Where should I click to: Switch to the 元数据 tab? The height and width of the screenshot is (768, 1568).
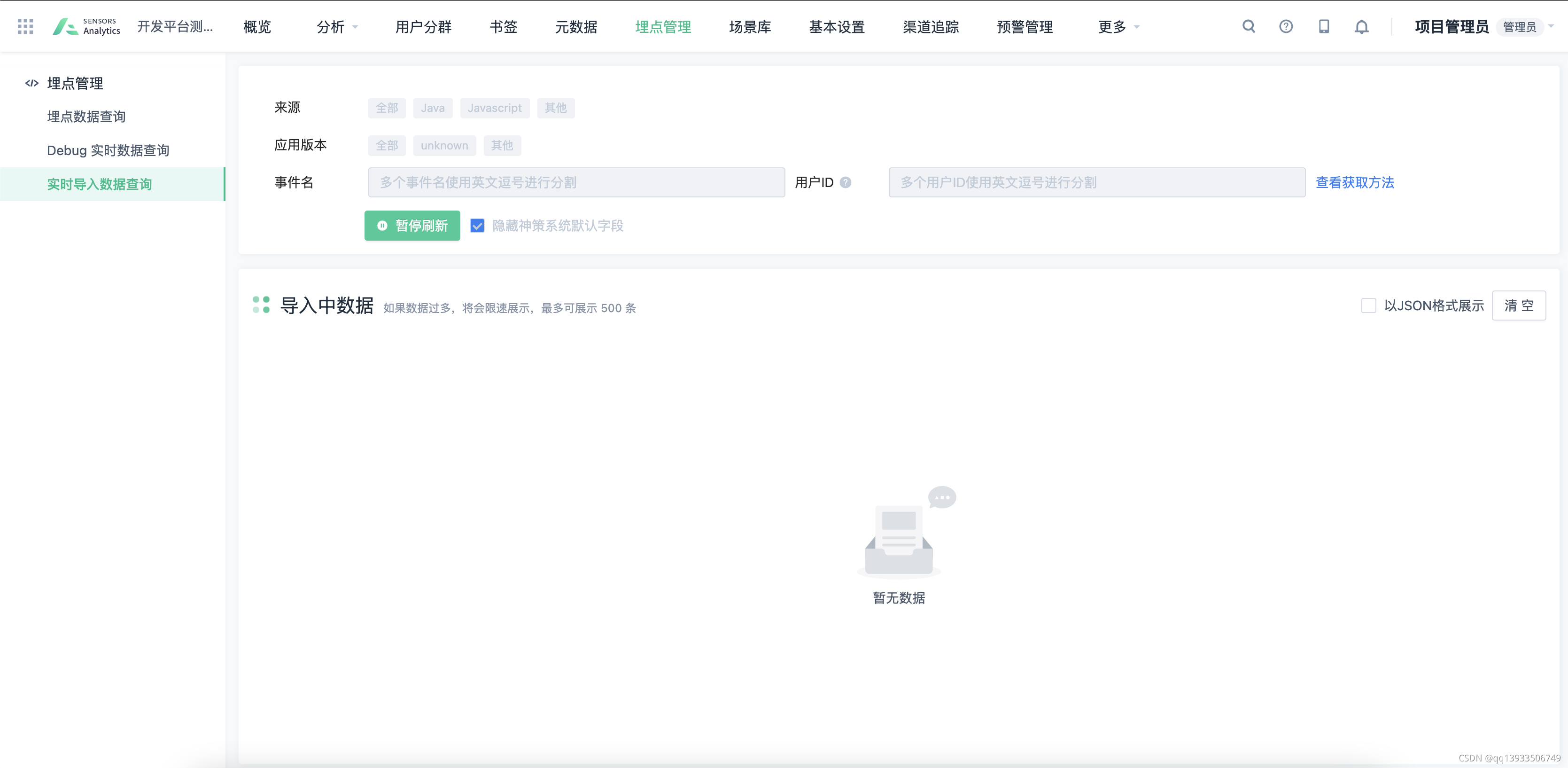[x=576, y=27]
